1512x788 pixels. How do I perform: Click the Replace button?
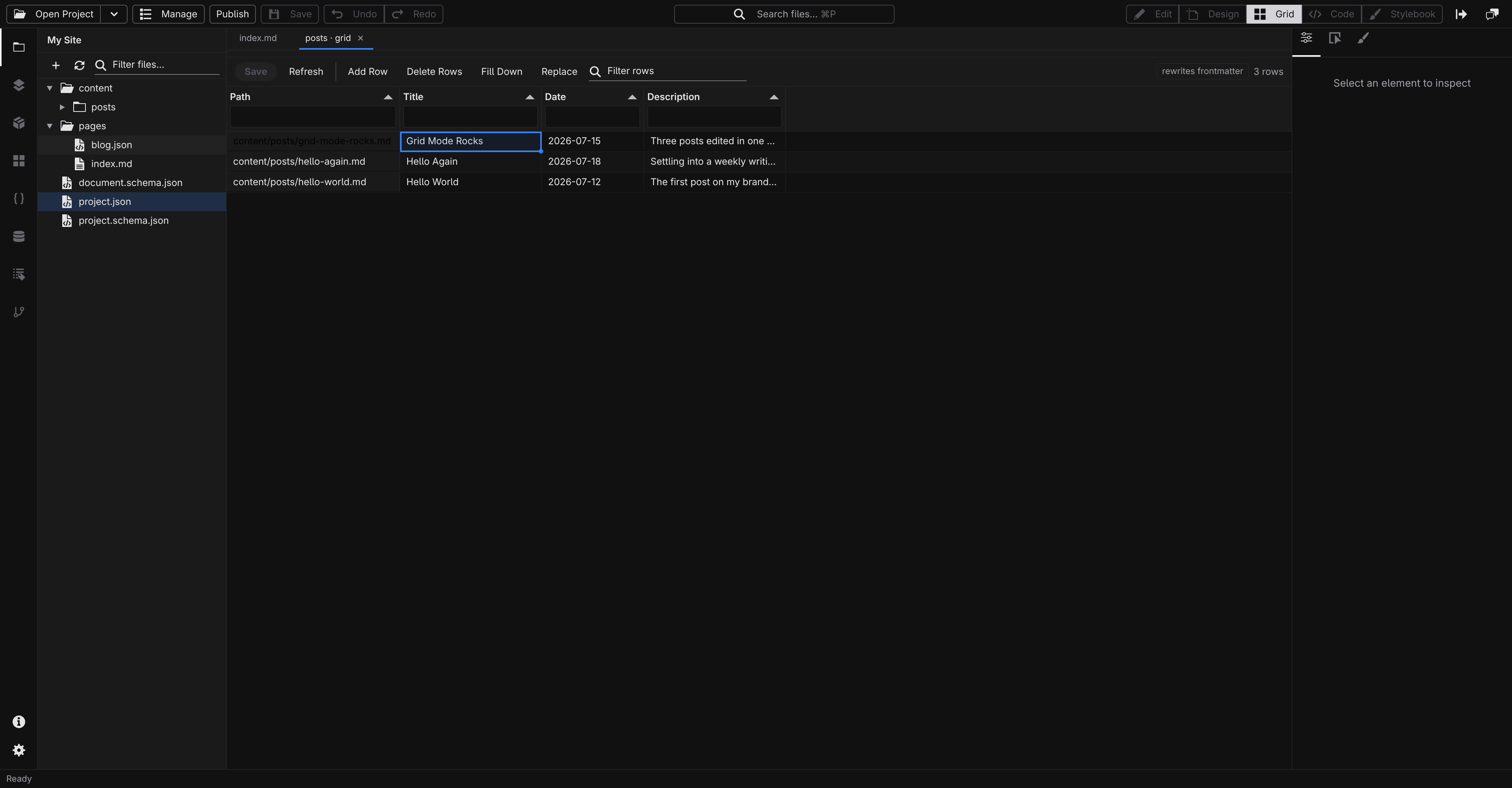click(560, 72)
